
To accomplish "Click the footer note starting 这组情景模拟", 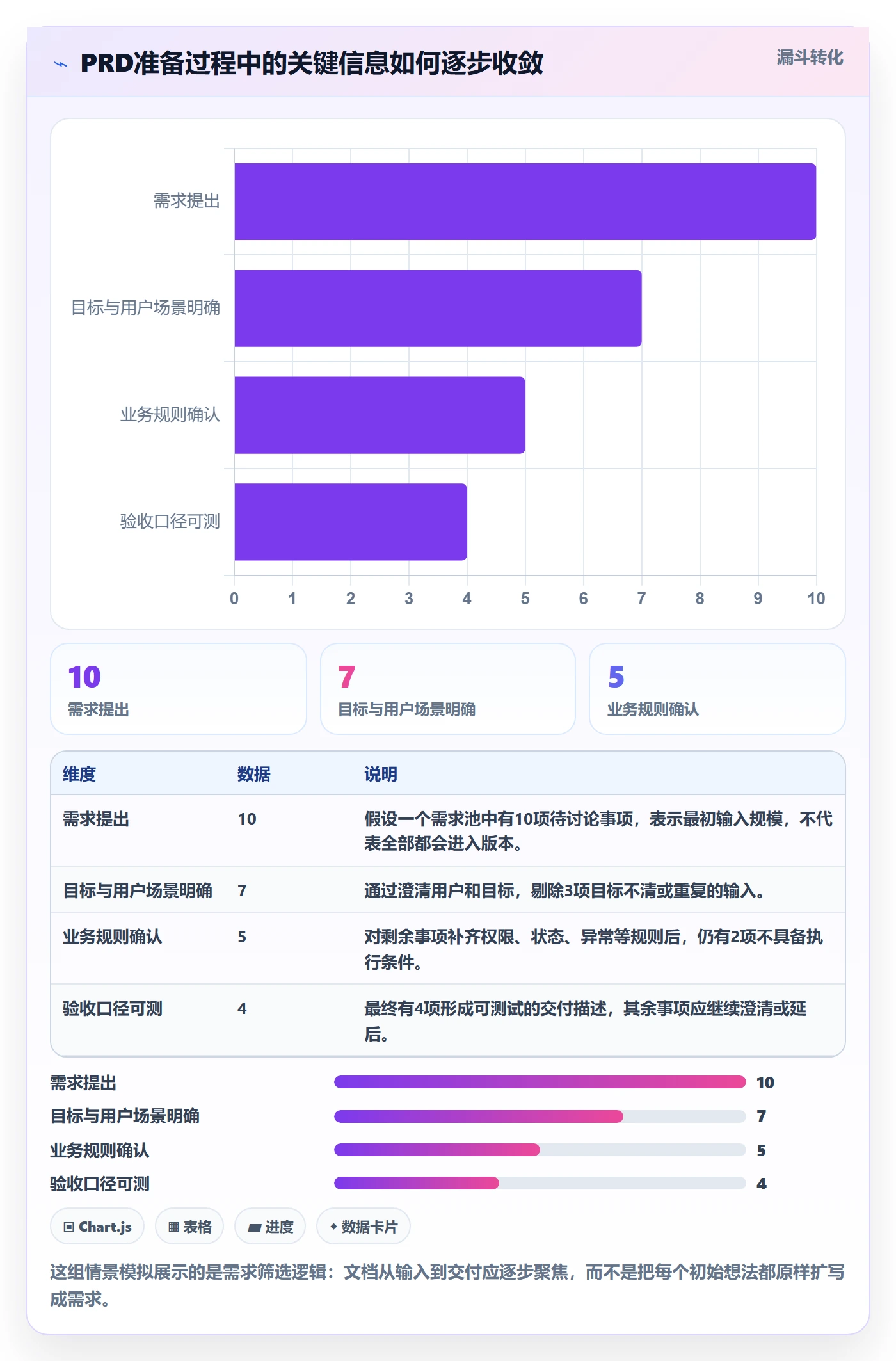I will coord(447,1285).
